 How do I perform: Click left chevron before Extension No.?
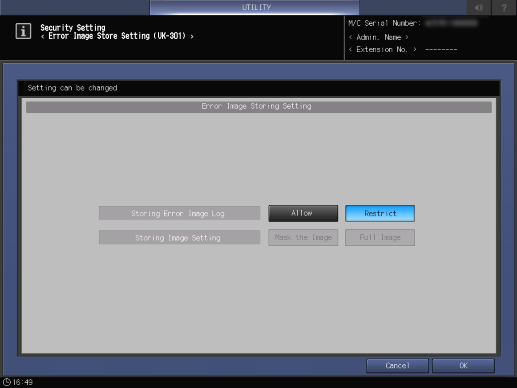(350, 49)
